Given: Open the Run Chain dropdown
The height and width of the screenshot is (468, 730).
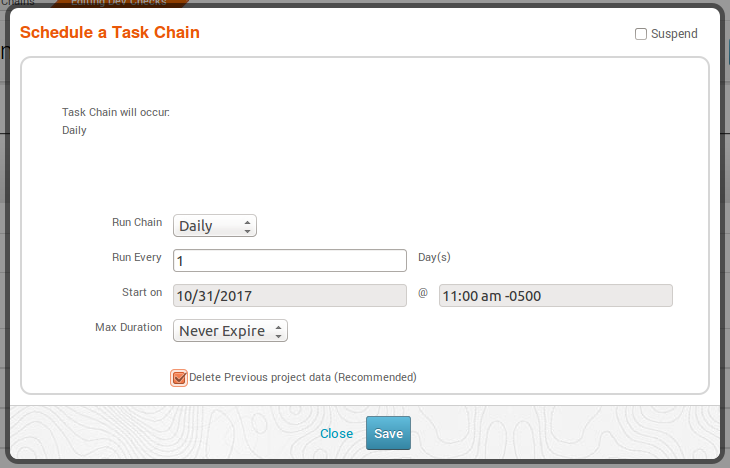Looking at the screenshot, I should click(215, 226).
